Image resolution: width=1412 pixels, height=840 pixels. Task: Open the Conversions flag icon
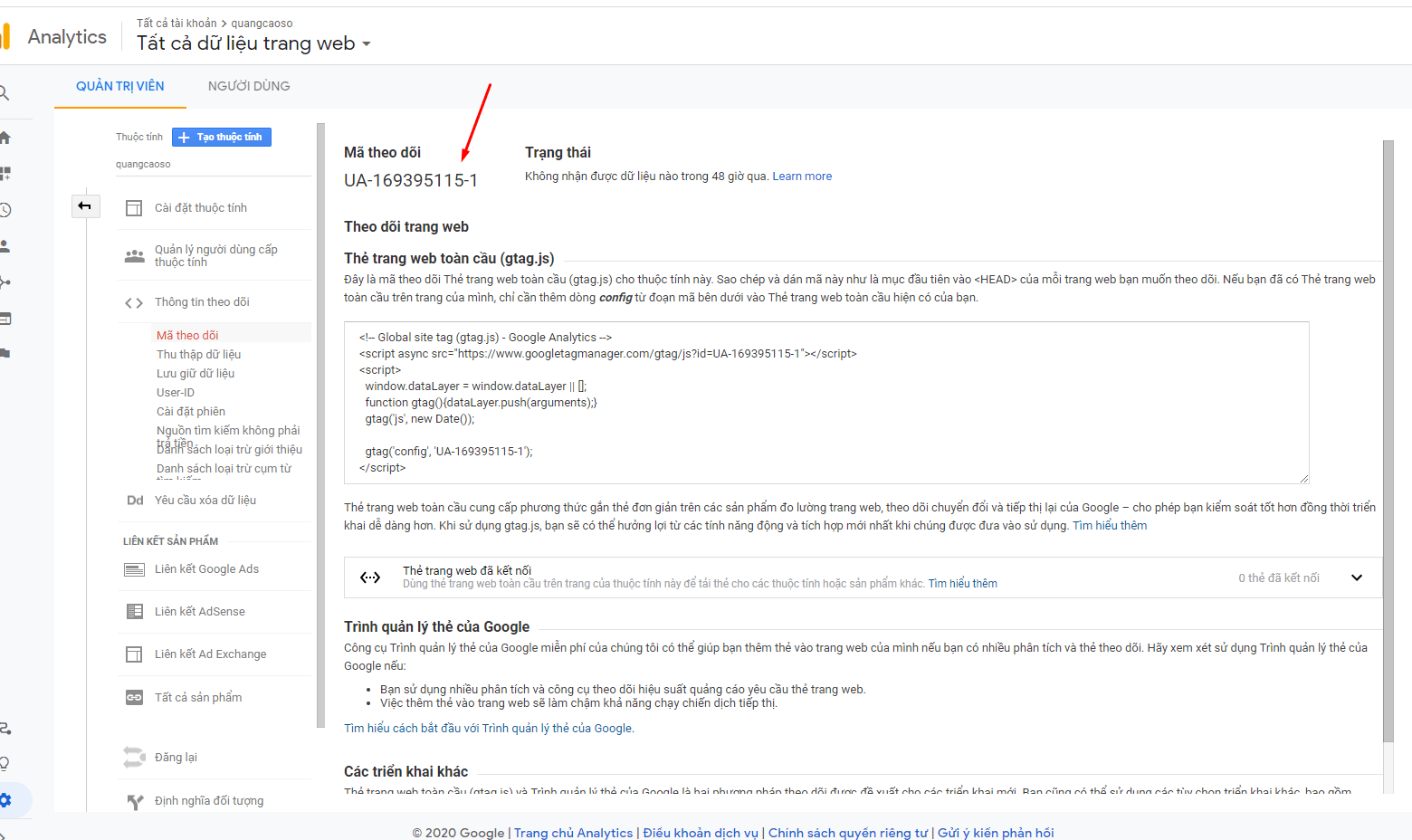tap(5, 354)
